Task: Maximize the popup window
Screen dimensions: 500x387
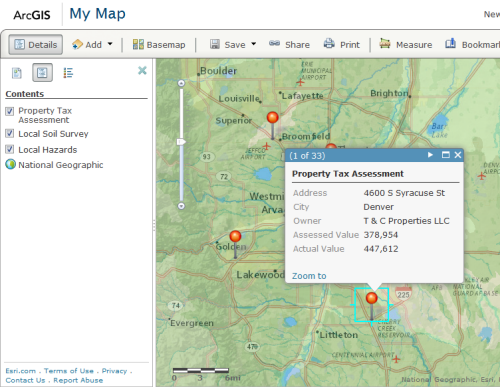Action: pos(446,155)
